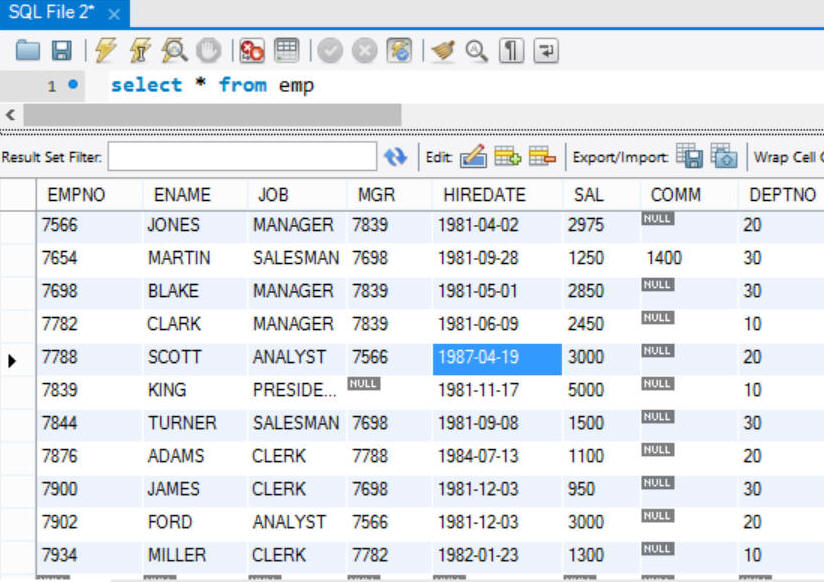Toggle the auto-commit mode icon

tap(399, 51)
